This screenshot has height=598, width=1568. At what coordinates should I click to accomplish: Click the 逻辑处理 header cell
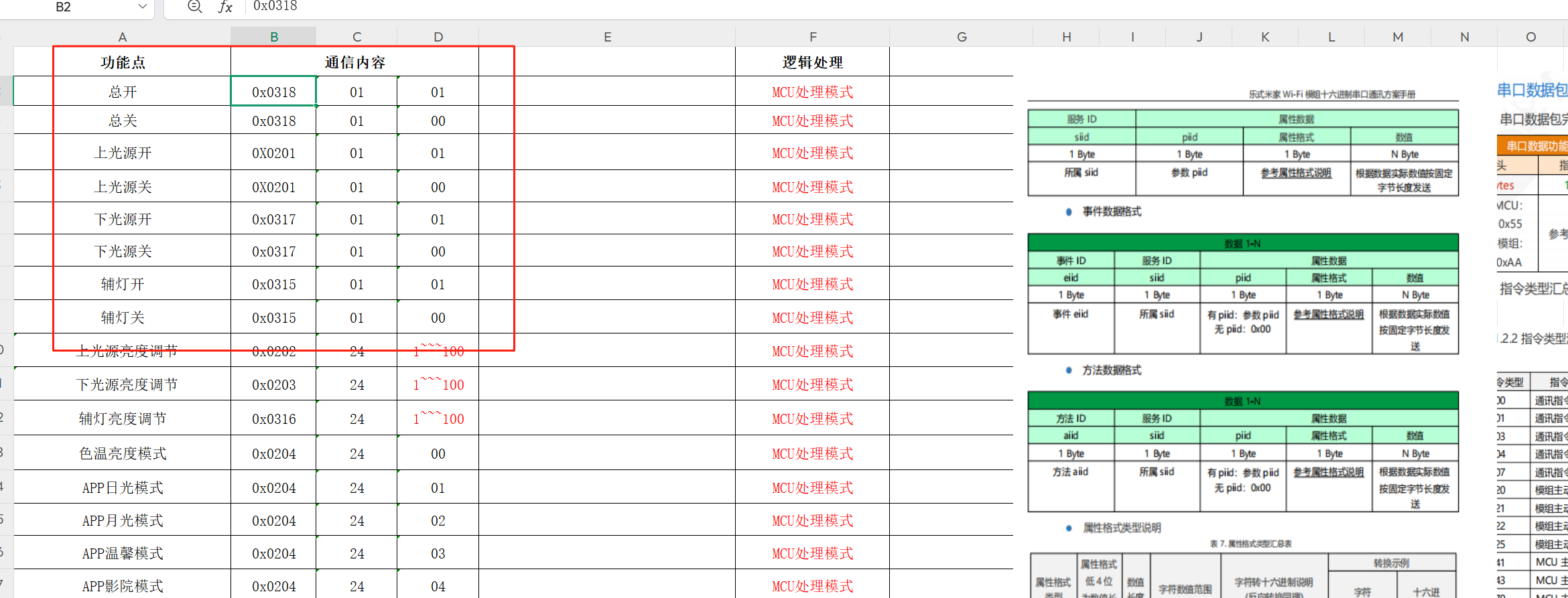[812, 62]
